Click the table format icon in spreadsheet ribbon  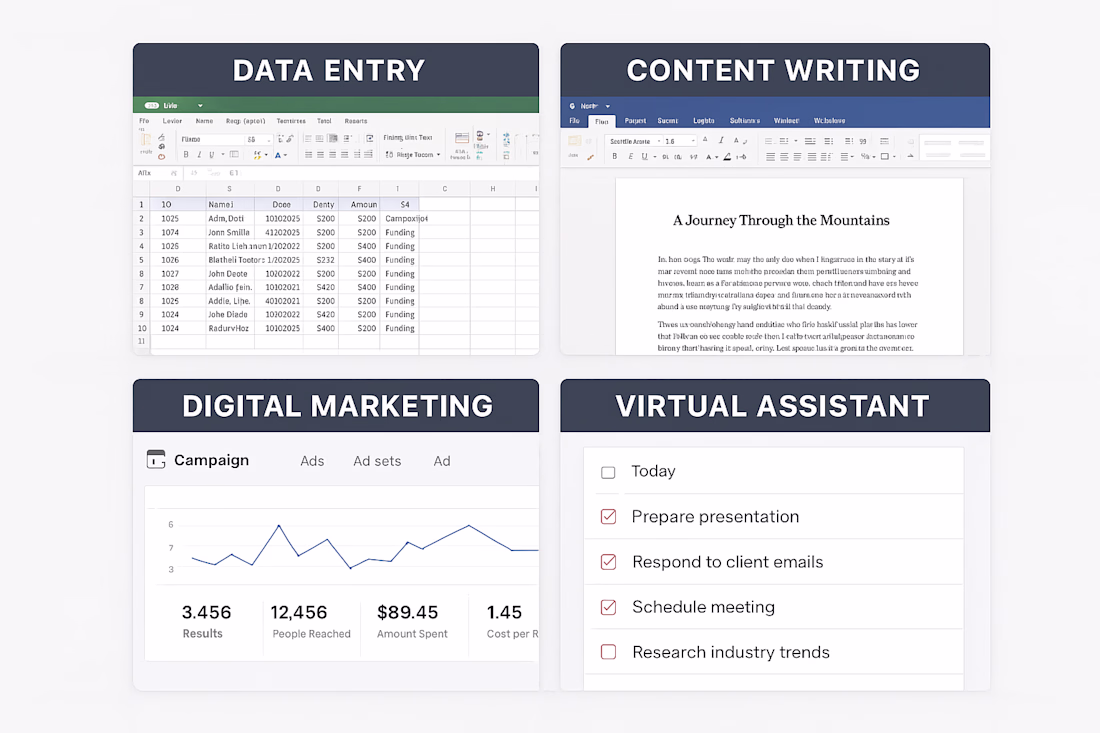(462, 138)
